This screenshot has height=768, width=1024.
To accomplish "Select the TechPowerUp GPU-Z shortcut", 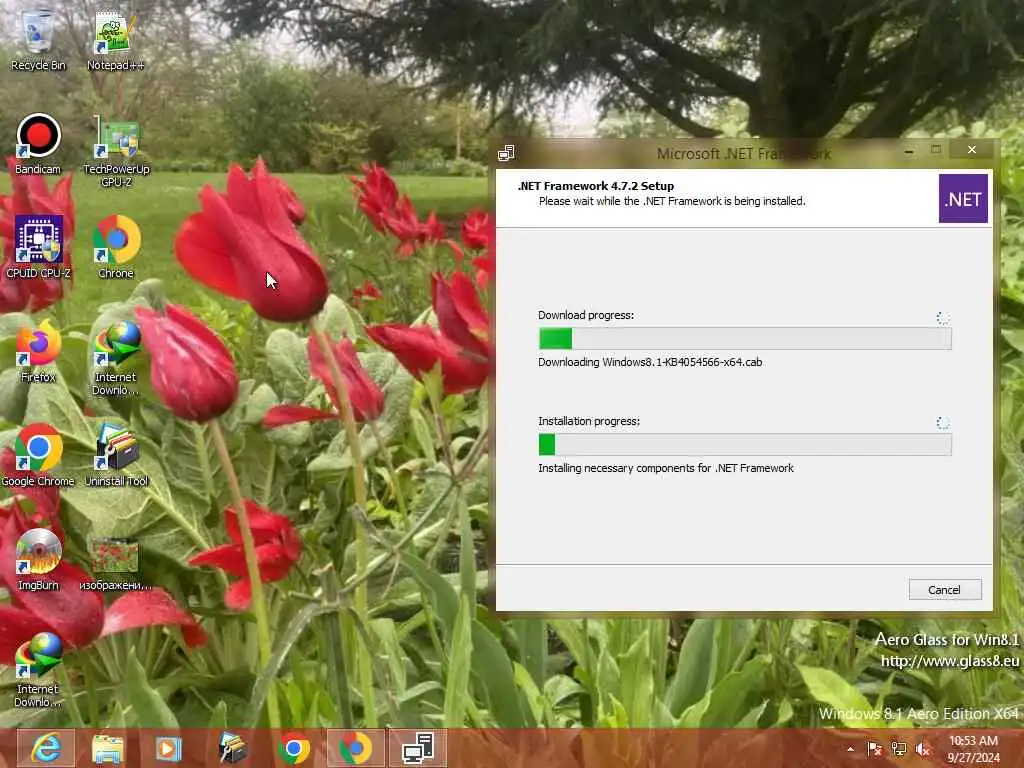I will 116,152.
